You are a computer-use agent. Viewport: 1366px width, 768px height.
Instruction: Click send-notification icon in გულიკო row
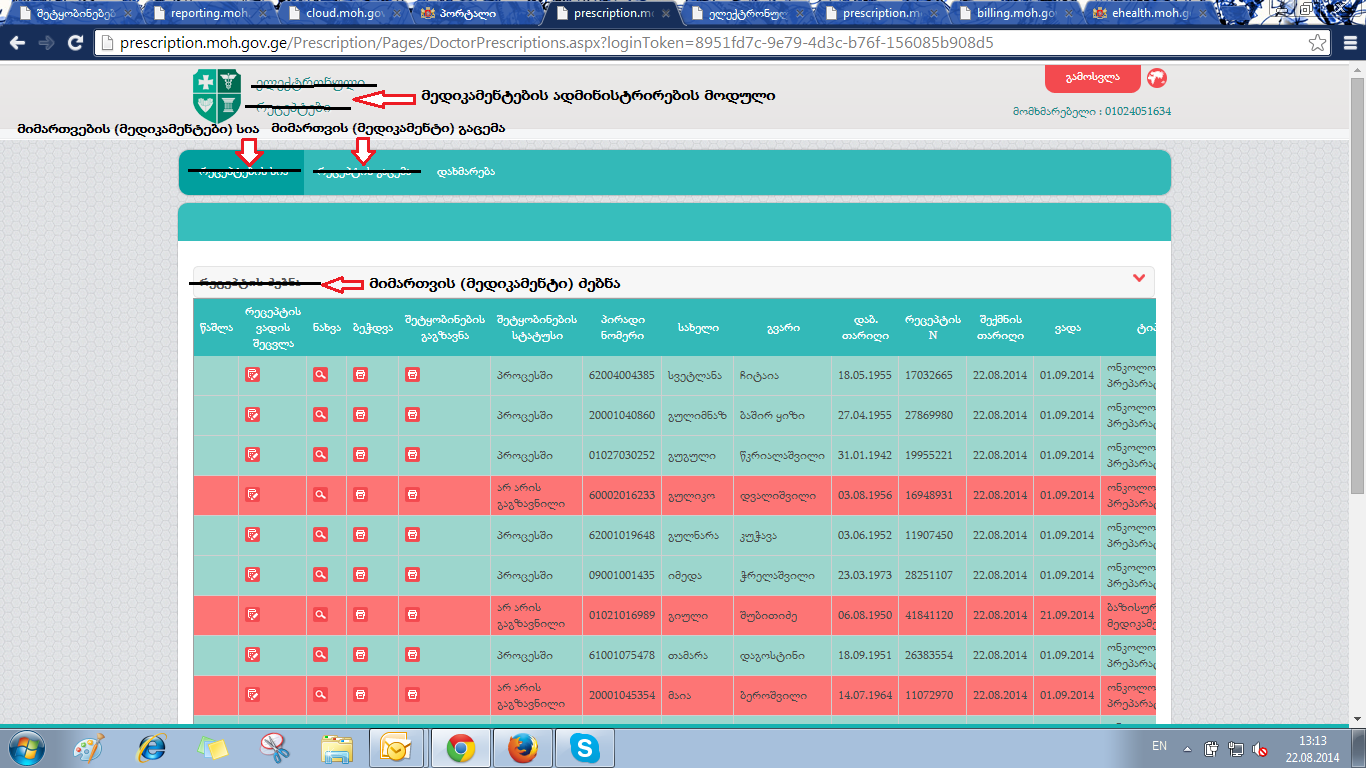click(412, 495)
